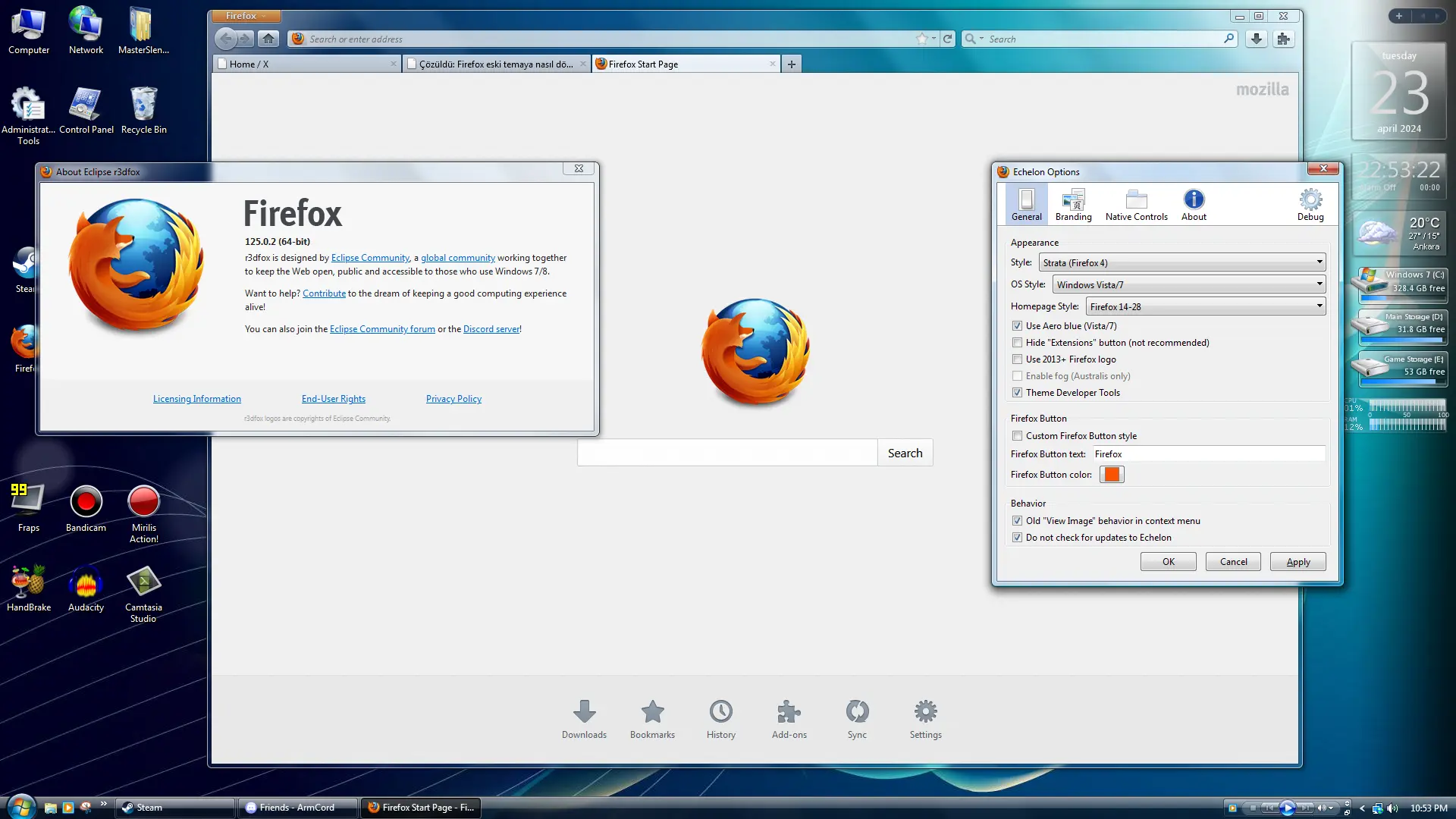Open Add-ons from the start page

click(x=789, y=719)
